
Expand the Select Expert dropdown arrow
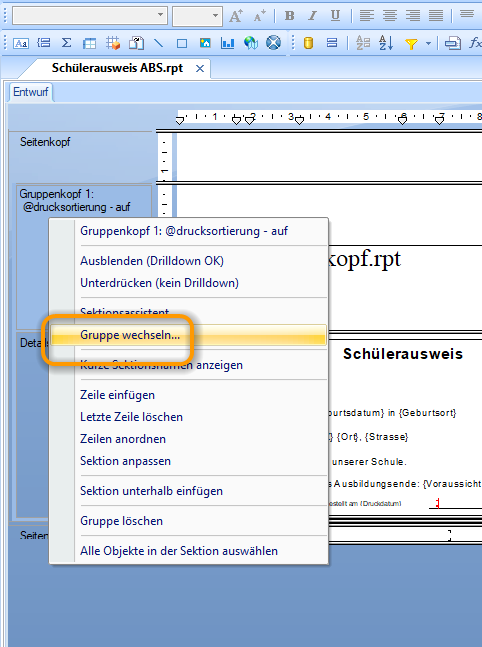(428, 43)
